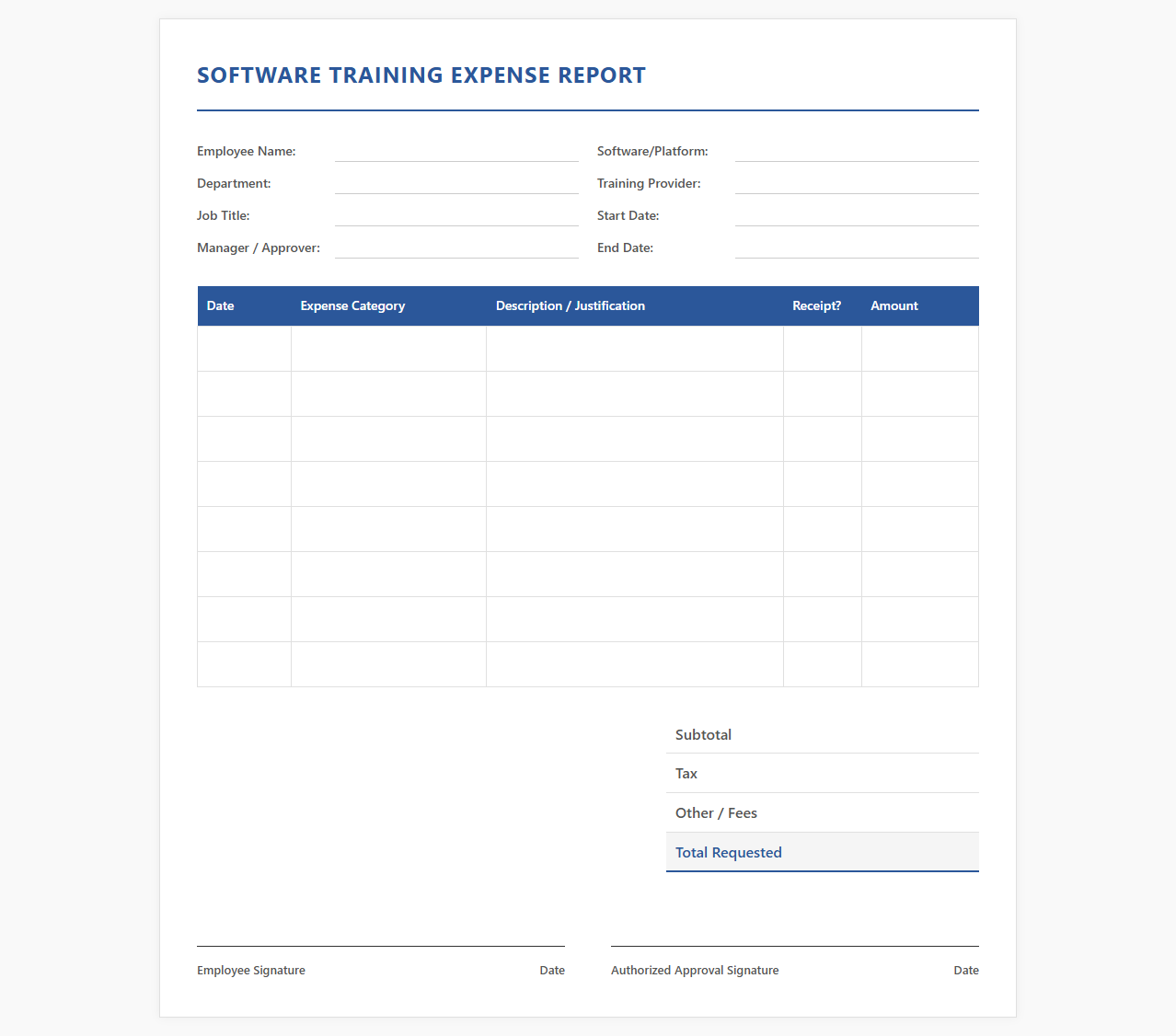Click the 'Total Requested' summary row

coord(823,853)
